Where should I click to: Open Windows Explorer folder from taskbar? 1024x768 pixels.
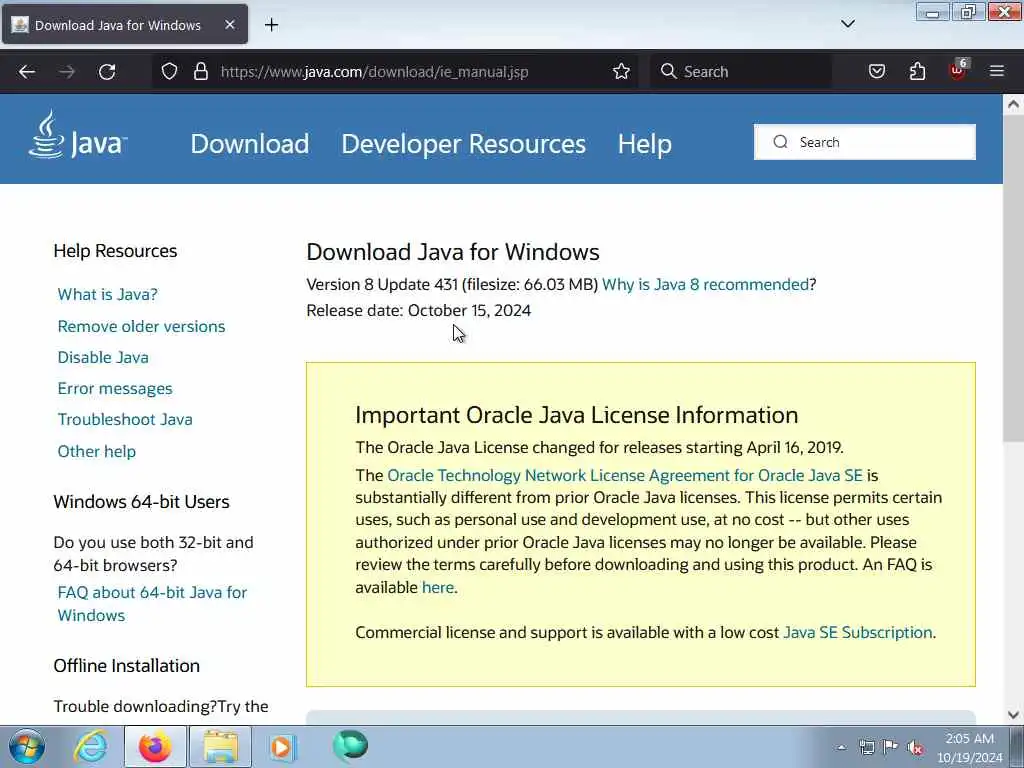tap(220, 746)
